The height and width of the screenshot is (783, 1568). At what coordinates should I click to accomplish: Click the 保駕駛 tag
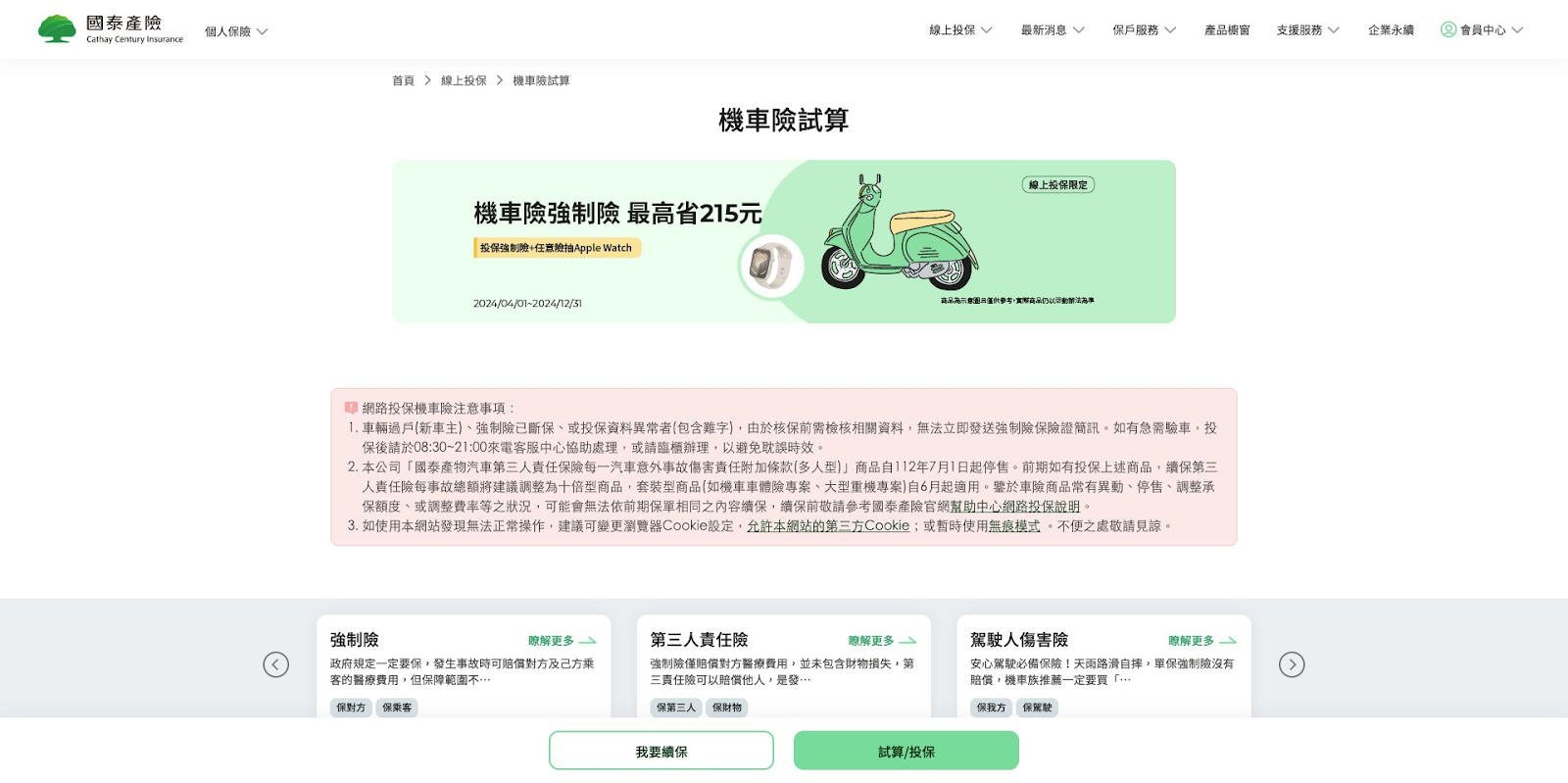click(1037, 708)
